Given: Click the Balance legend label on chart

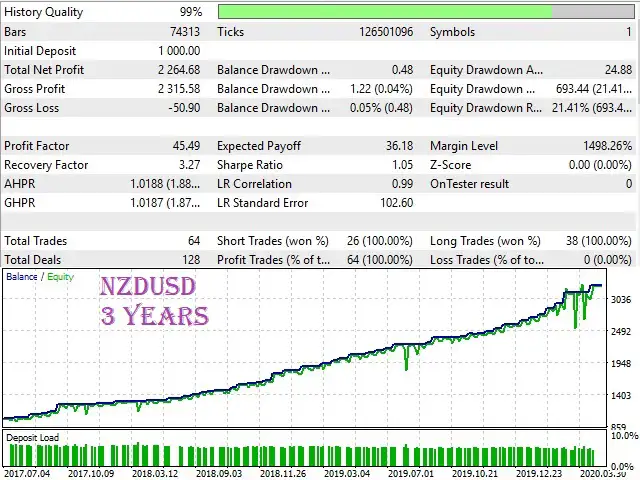Looking at the screenshot, I should click(21, 277).
